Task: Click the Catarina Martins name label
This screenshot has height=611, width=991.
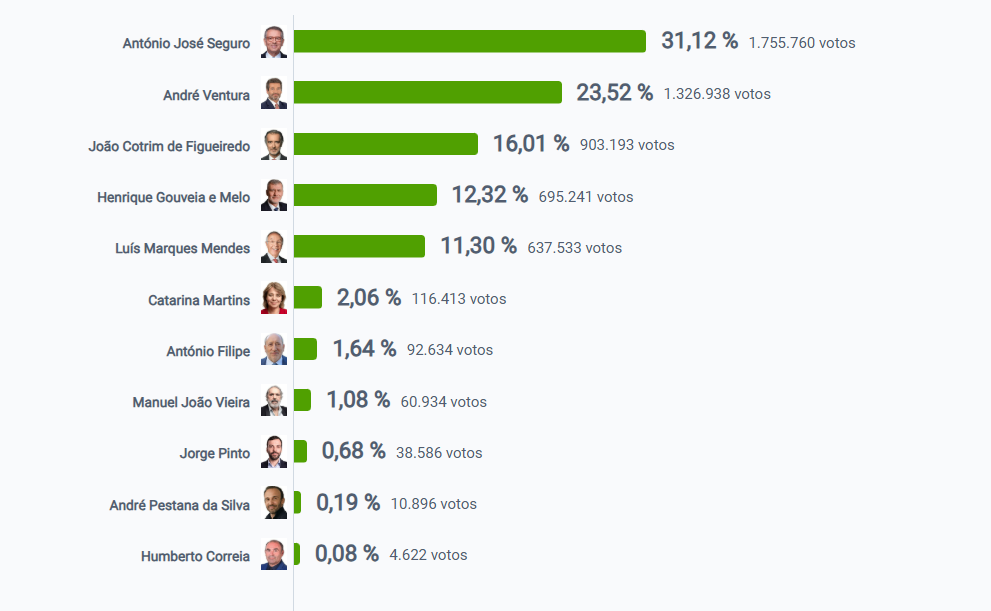Action: (x=199, y=300)
